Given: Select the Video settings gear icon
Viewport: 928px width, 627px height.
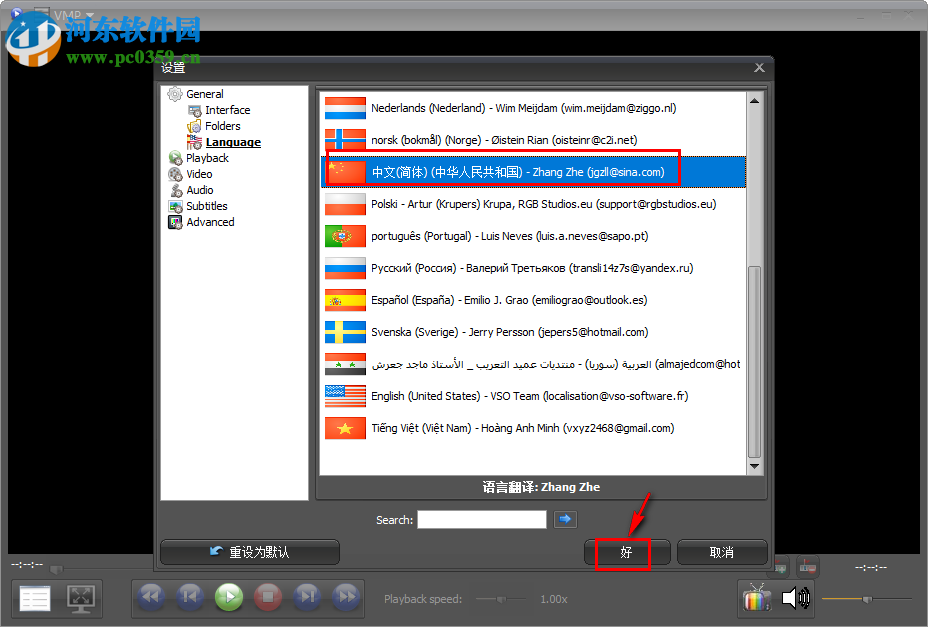Looking at the screenshot, I should (176, 173).
